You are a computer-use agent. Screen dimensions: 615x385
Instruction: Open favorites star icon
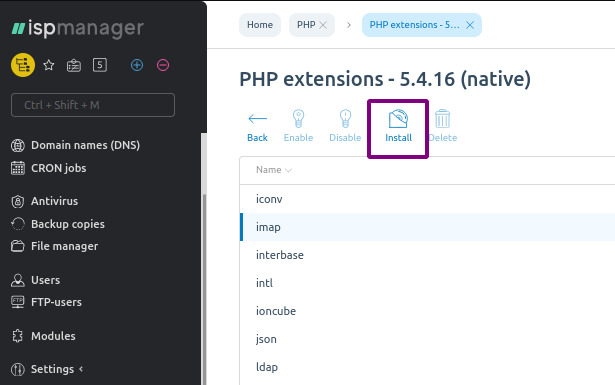pos(49,65)
